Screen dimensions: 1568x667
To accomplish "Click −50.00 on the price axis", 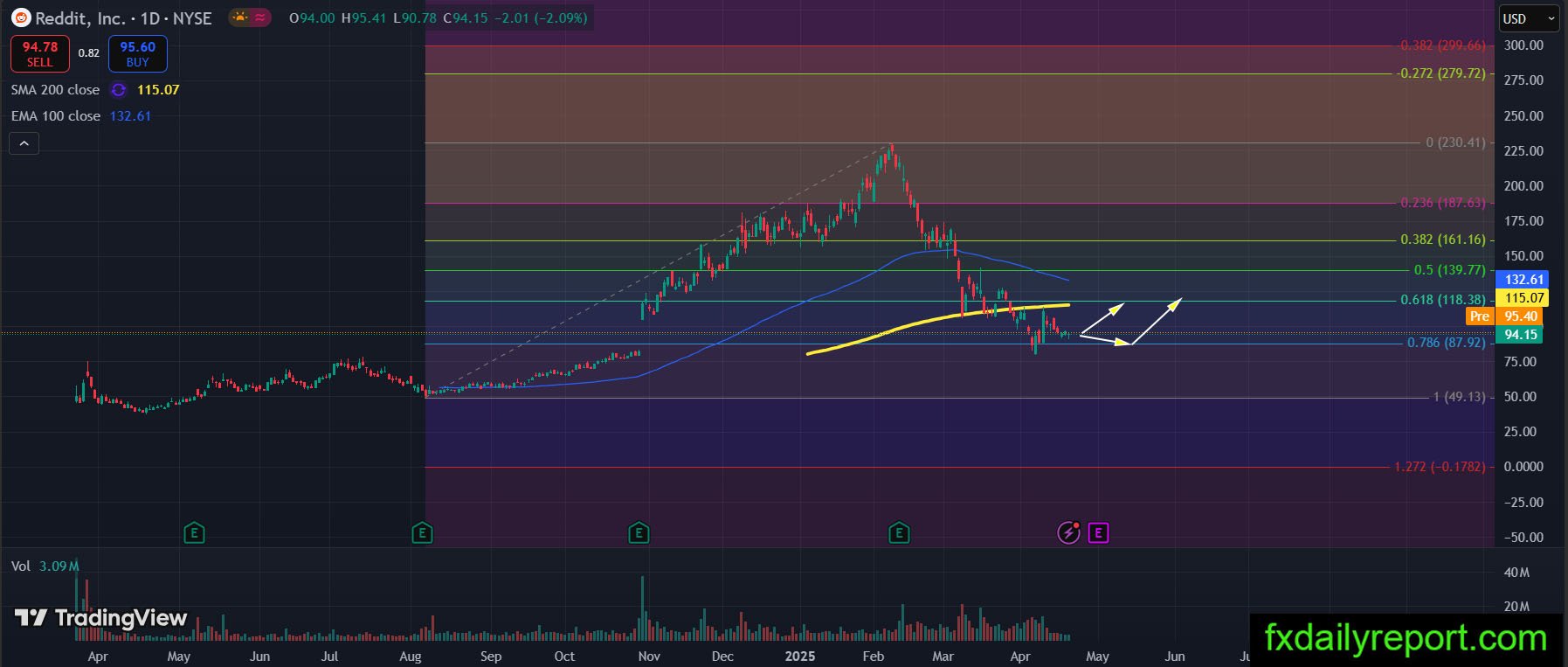I will (x=1523, y=537).
